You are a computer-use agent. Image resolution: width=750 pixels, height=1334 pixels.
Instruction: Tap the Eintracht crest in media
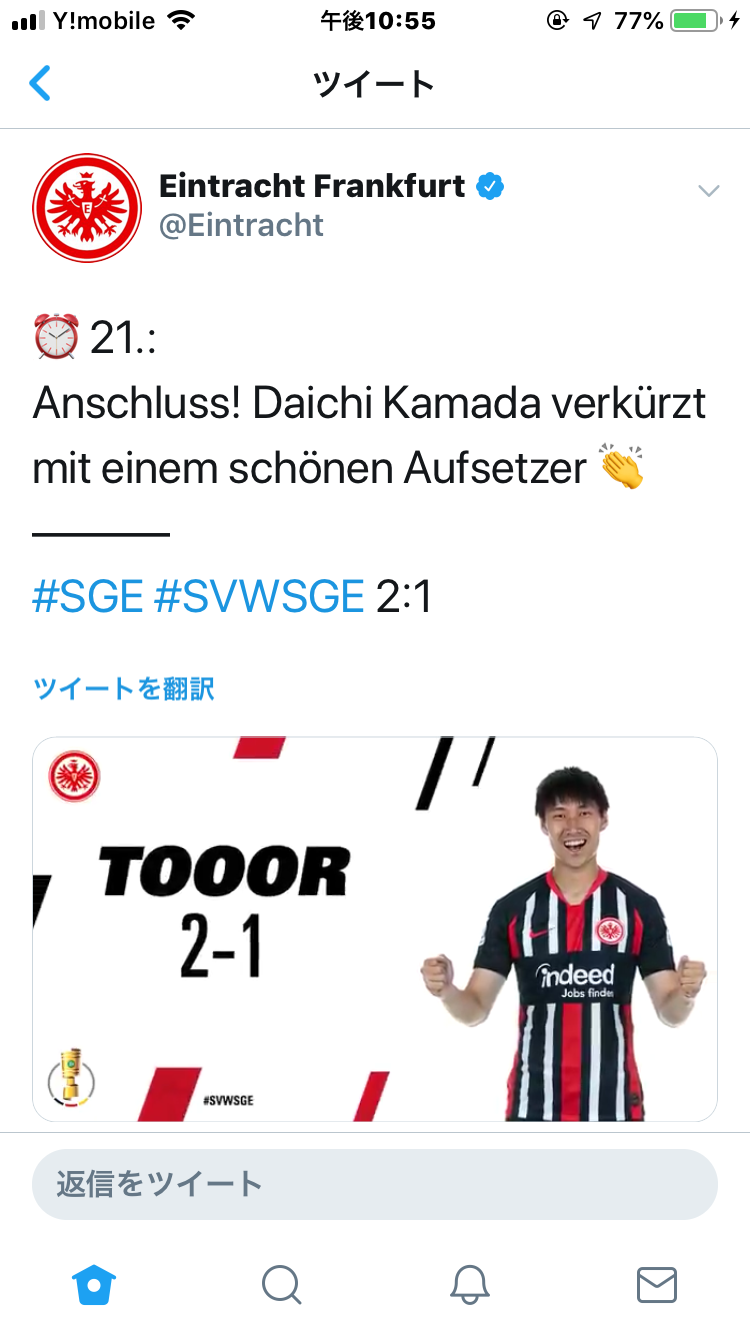[x=75, y=777]
